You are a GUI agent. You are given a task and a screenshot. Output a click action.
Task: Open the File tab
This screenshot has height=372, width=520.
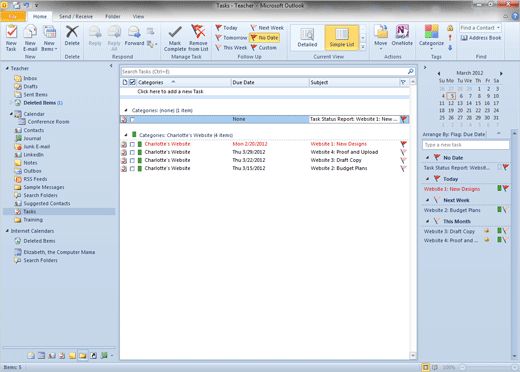13,16
